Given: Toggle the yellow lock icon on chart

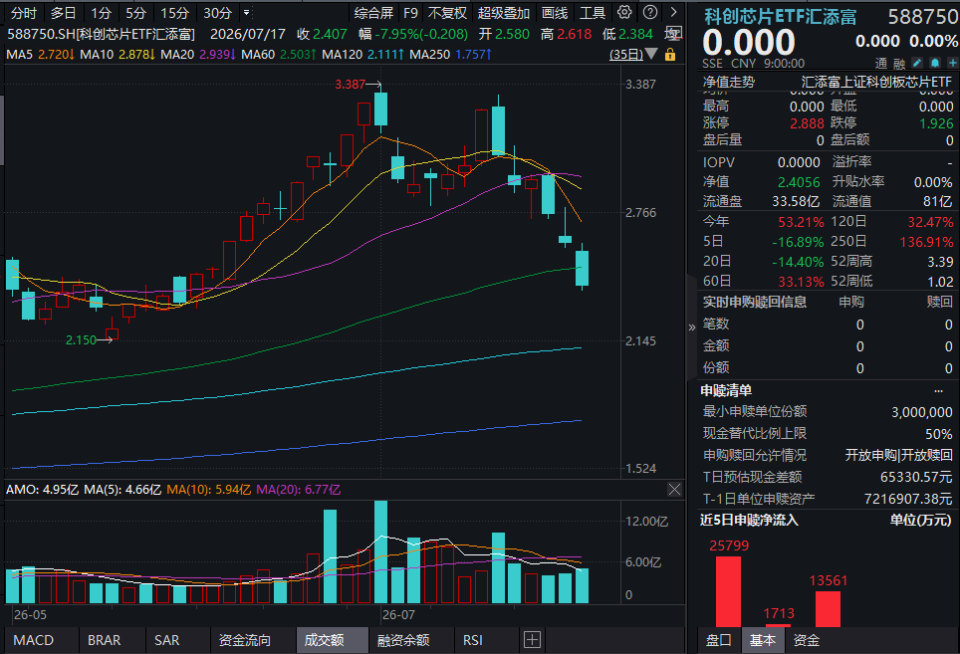Looking at the screenshot, I should coord(670,54).
